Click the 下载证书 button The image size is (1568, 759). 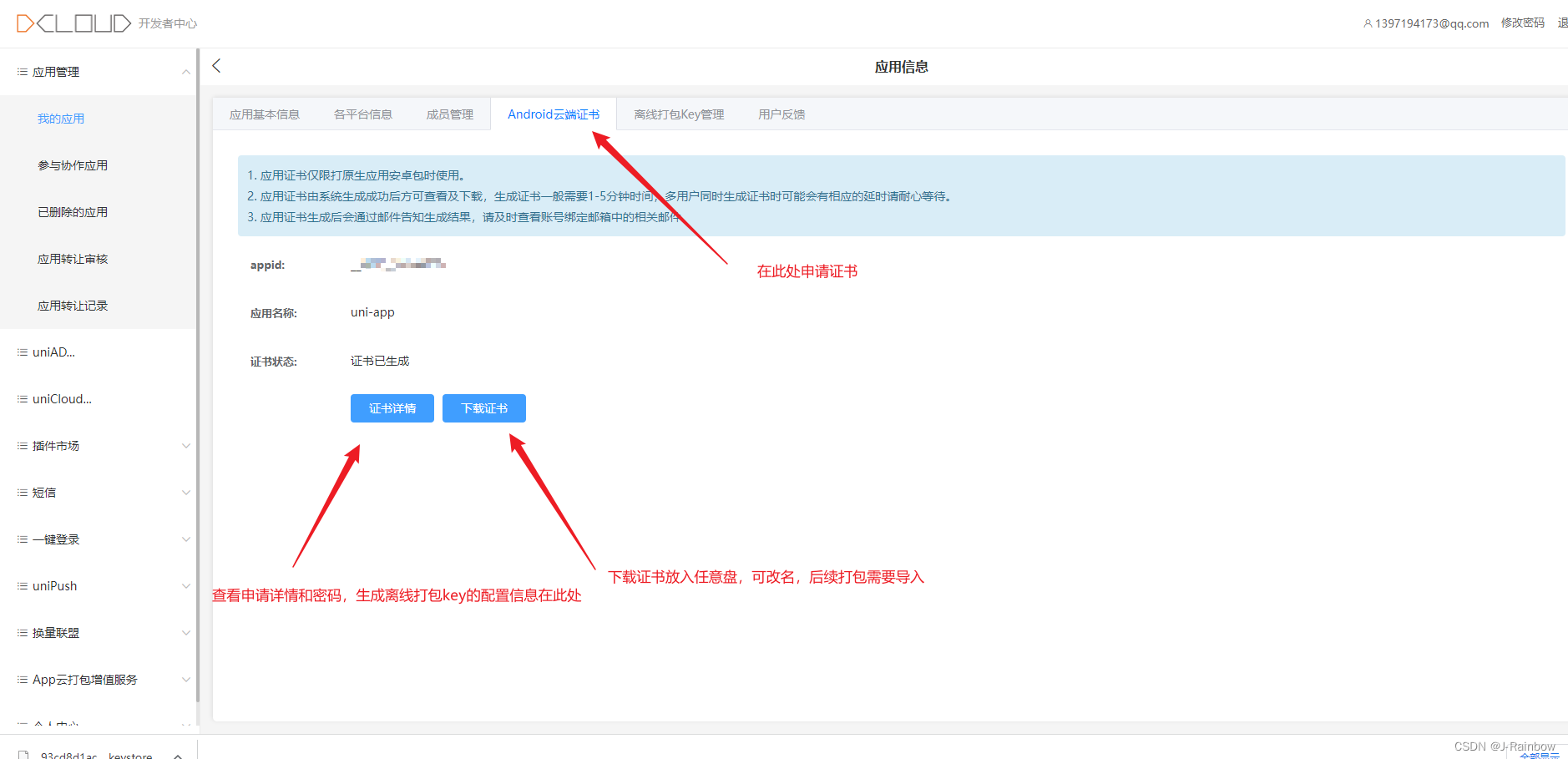coord(484,408)
